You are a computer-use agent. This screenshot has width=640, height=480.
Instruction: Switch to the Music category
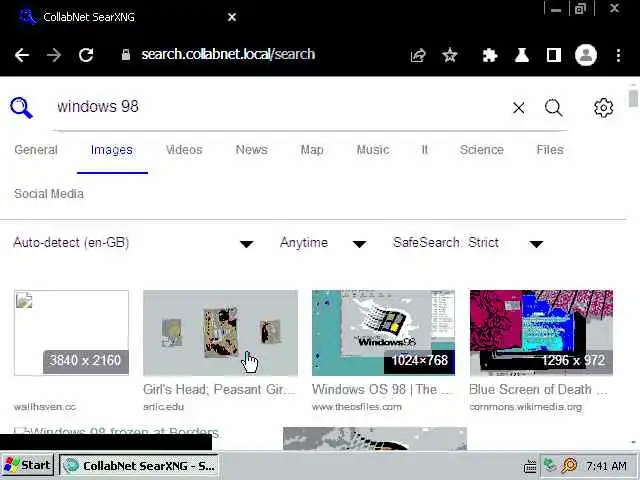coord(373,150)
